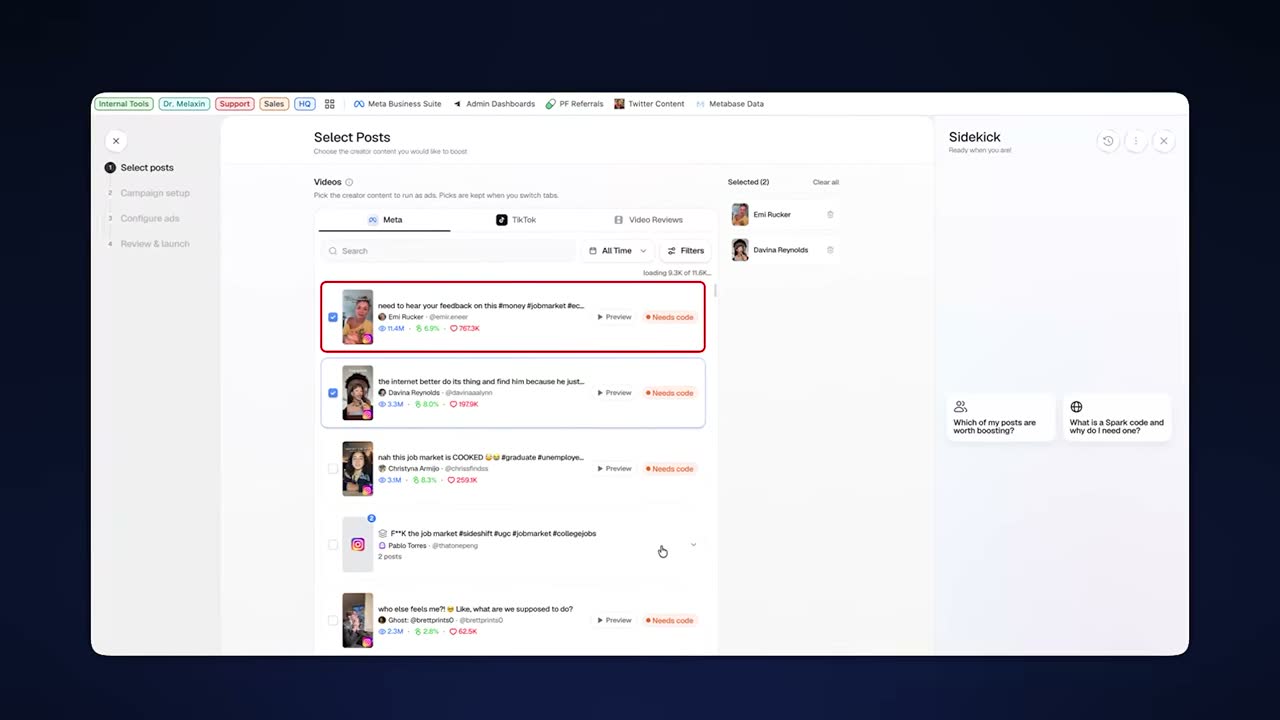Expand the Pablo Torres 2 posts group
The height and width of the screenshot is (720, 1280).
(694, 545)
